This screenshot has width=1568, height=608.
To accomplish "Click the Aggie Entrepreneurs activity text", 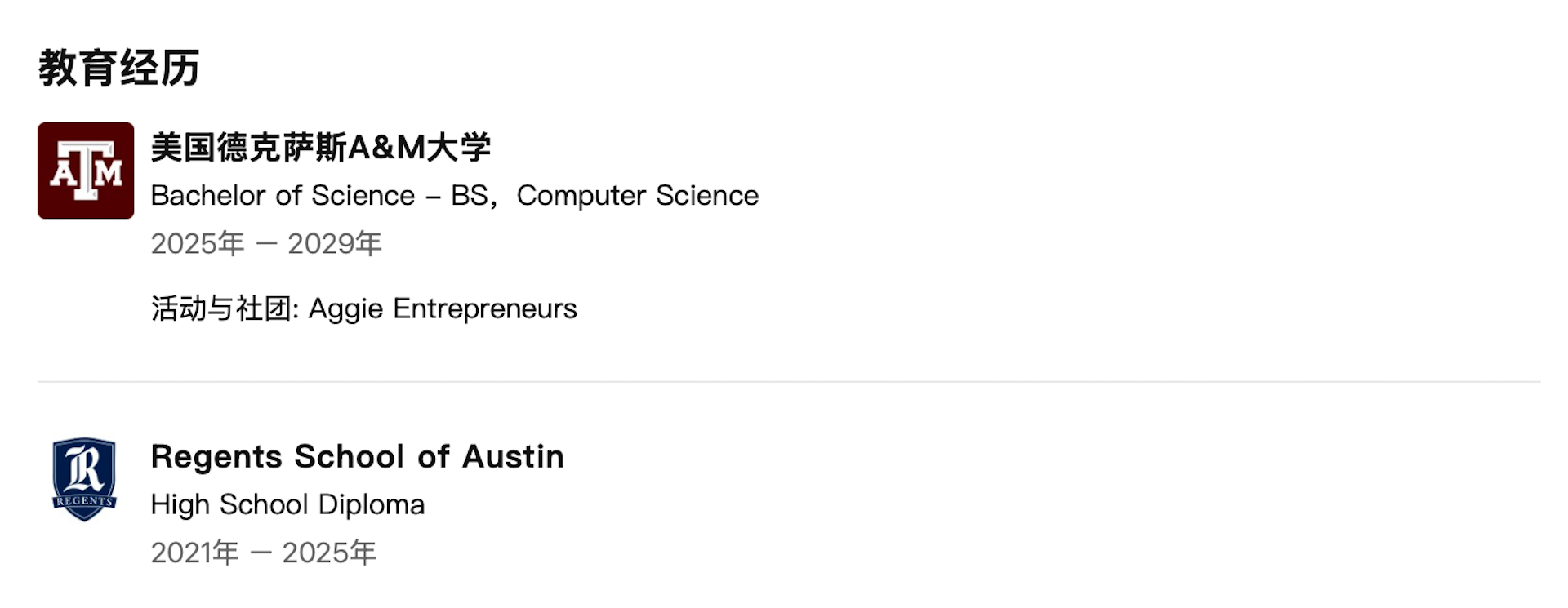I will click(x=442, y=308).
